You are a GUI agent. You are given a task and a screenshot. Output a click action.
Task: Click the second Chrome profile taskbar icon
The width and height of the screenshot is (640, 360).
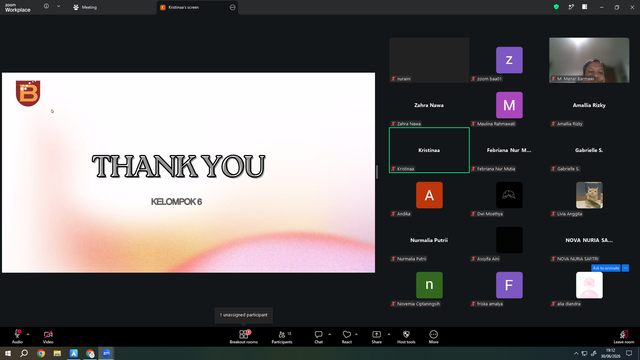(x=90, y=353)
